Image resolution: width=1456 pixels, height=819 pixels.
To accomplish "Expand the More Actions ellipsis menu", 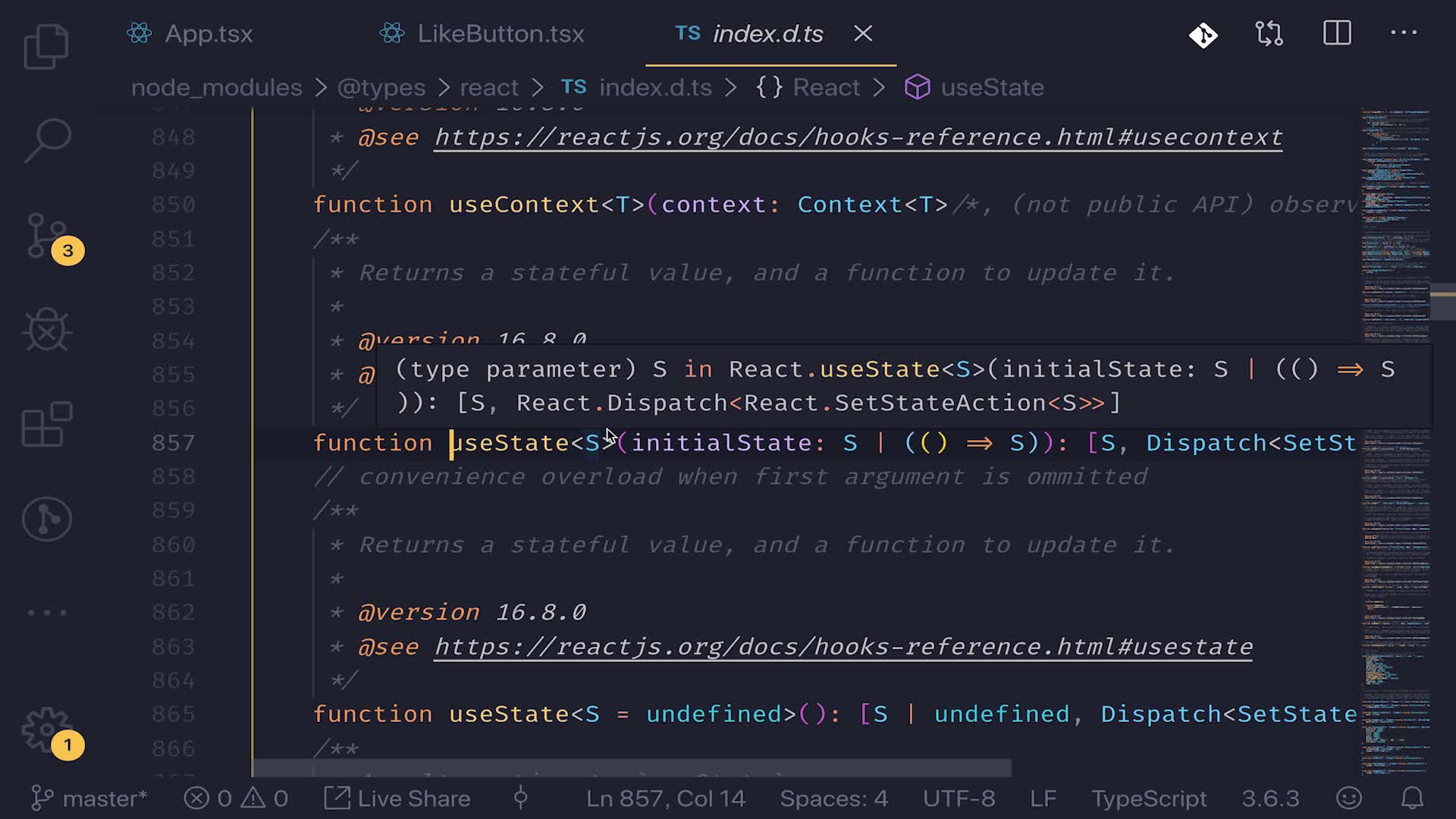I will [x=1403, y=33].
